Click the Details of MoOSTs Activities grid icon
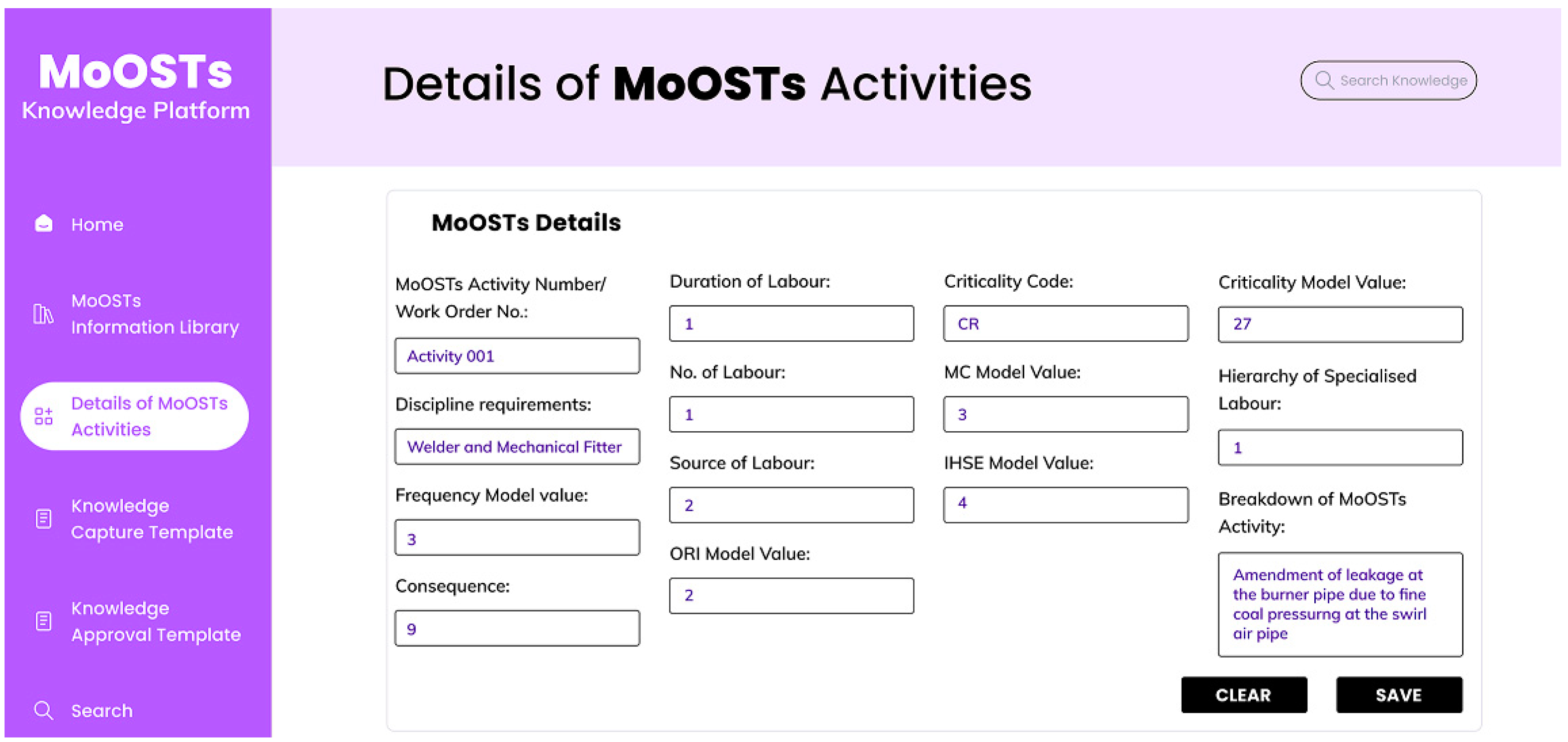Image resolution: width=1568 pixels, height=742 pixels. (43, 417)
